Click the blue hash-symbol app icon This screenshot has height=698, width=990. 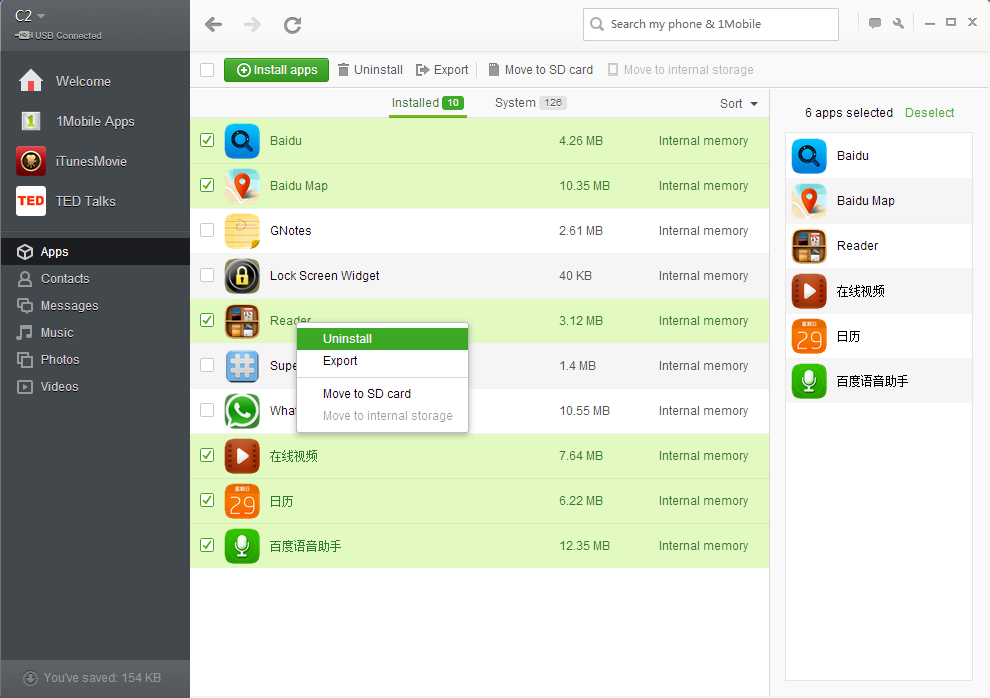click(242, 366)
